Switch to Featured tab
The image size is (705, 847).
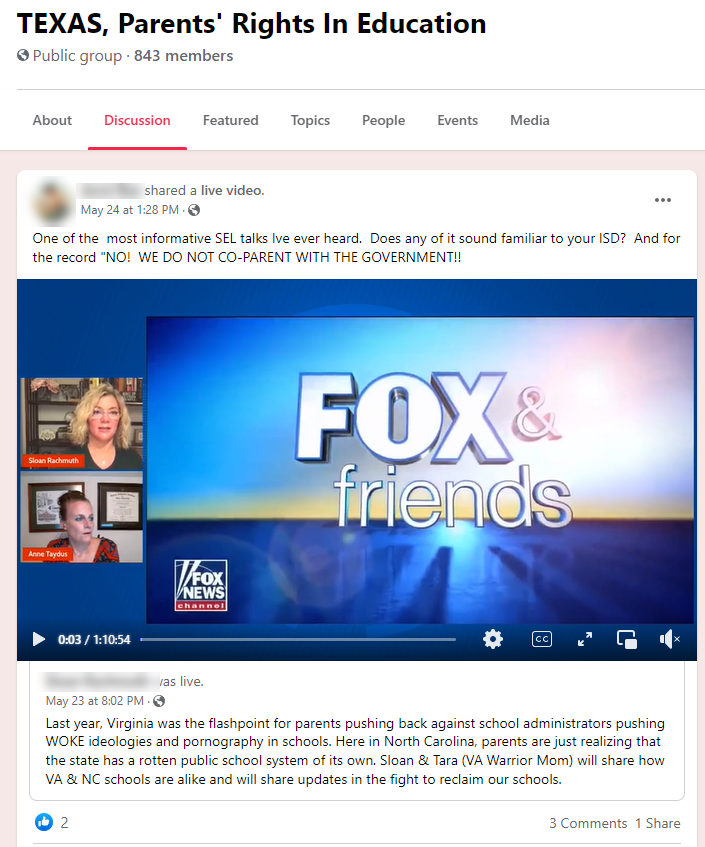(231, 120)
